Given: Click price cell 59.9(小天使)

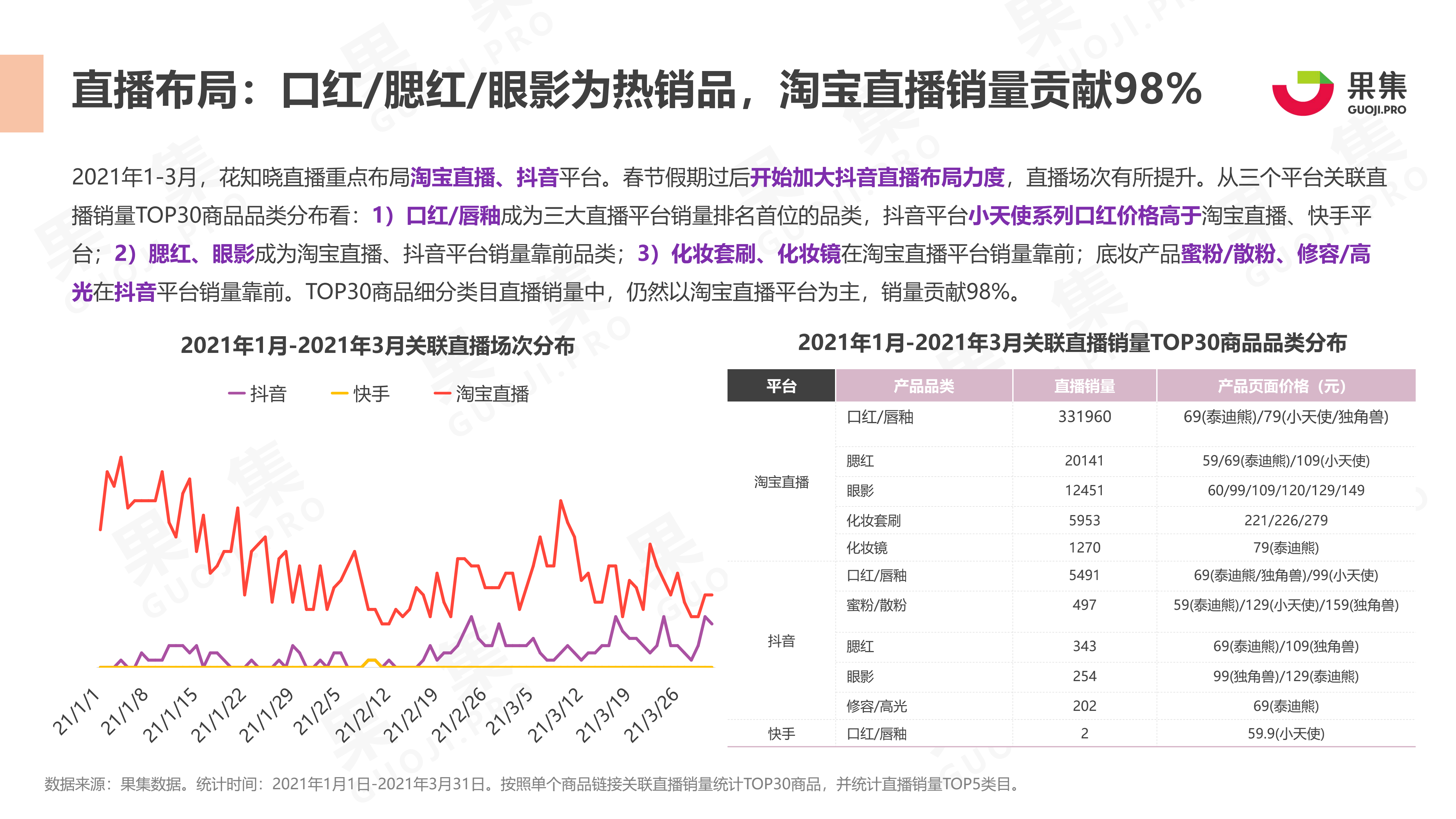Looking at the screenshot, I should 1286,734.
